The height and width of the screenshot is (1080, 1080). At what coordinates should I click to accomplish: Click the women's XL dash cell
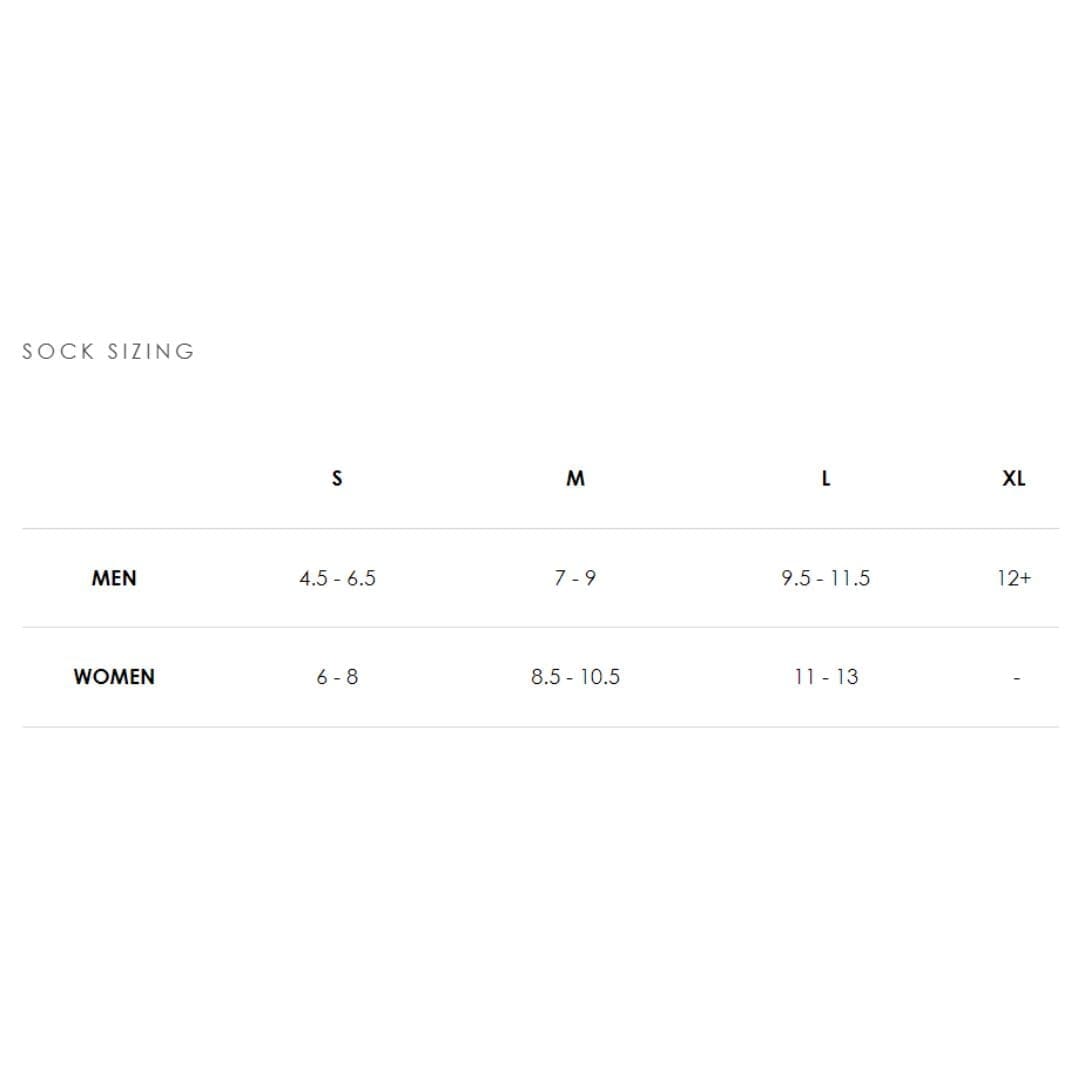[x=1017, y=678]
